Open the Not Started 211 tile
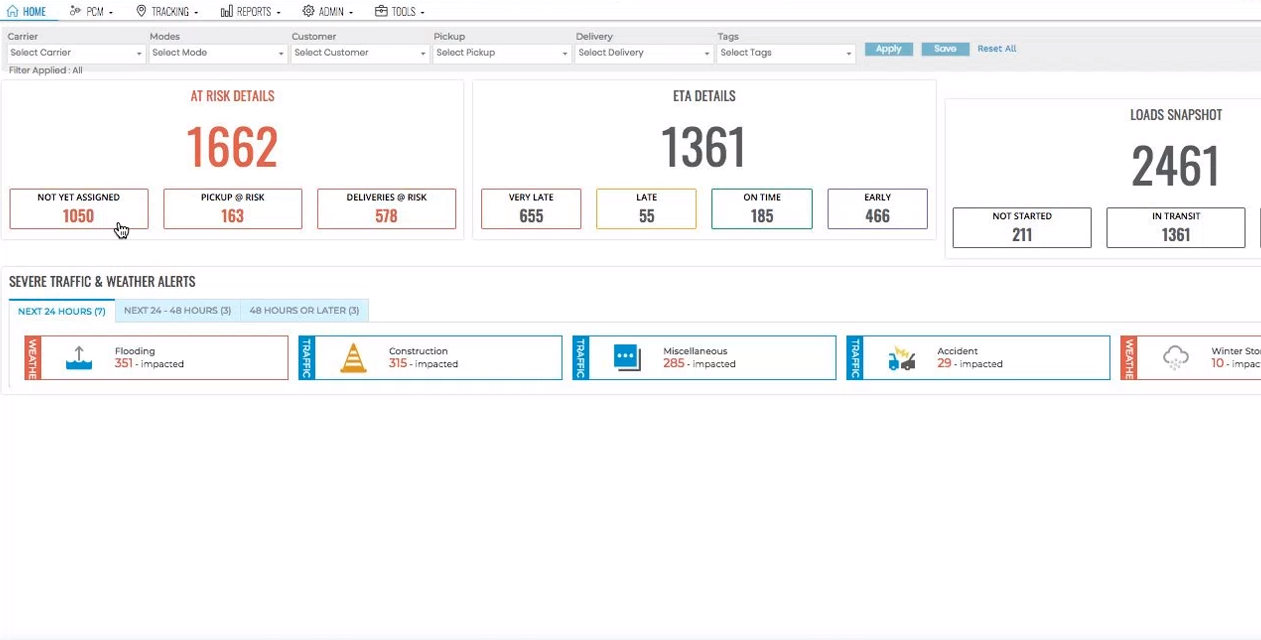Image resolution: width=1261 pixels, height=640 pixels. click(1022, 228)
